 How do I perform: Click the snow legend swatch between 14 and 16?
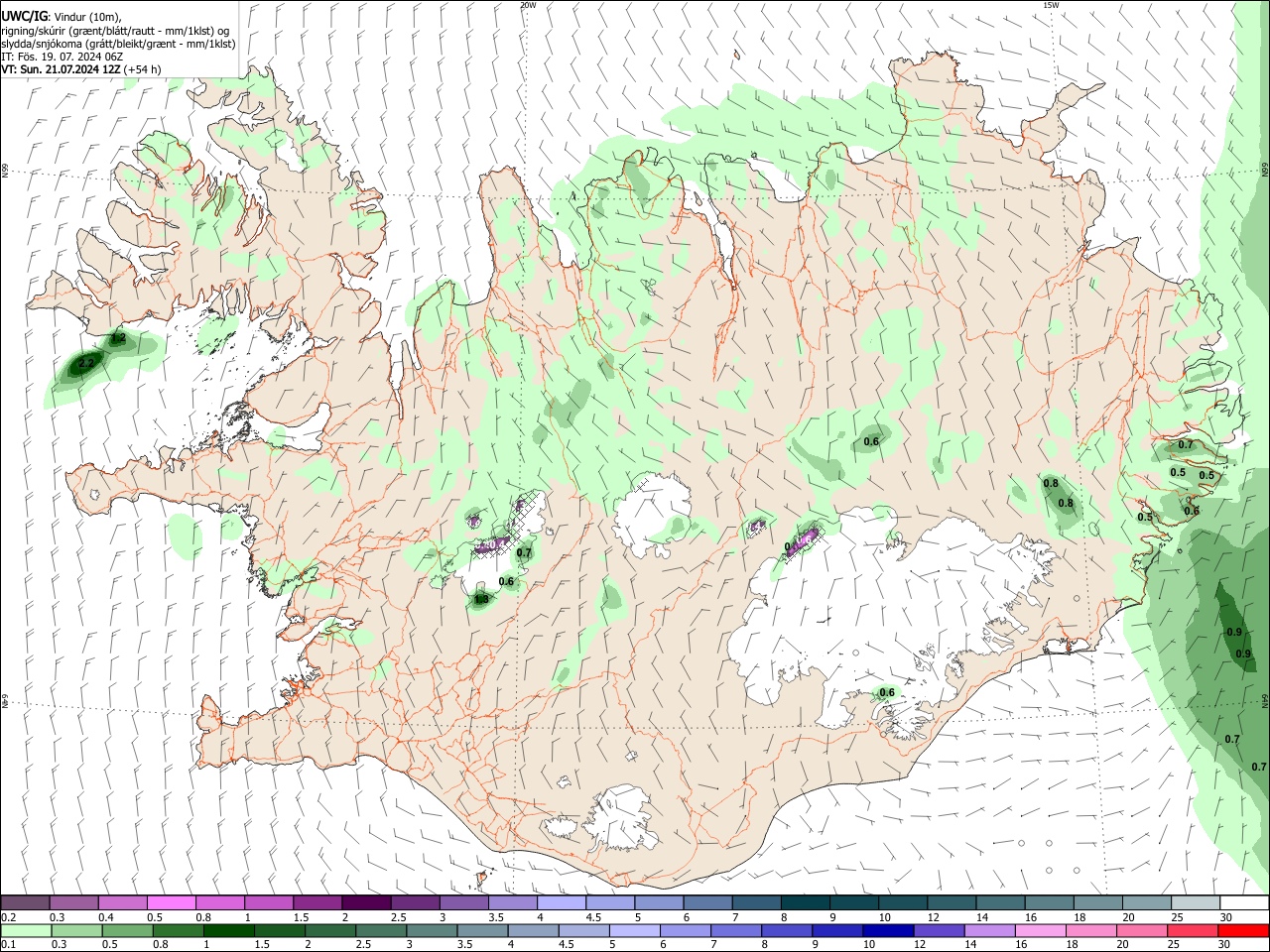tap(1000, 902)
